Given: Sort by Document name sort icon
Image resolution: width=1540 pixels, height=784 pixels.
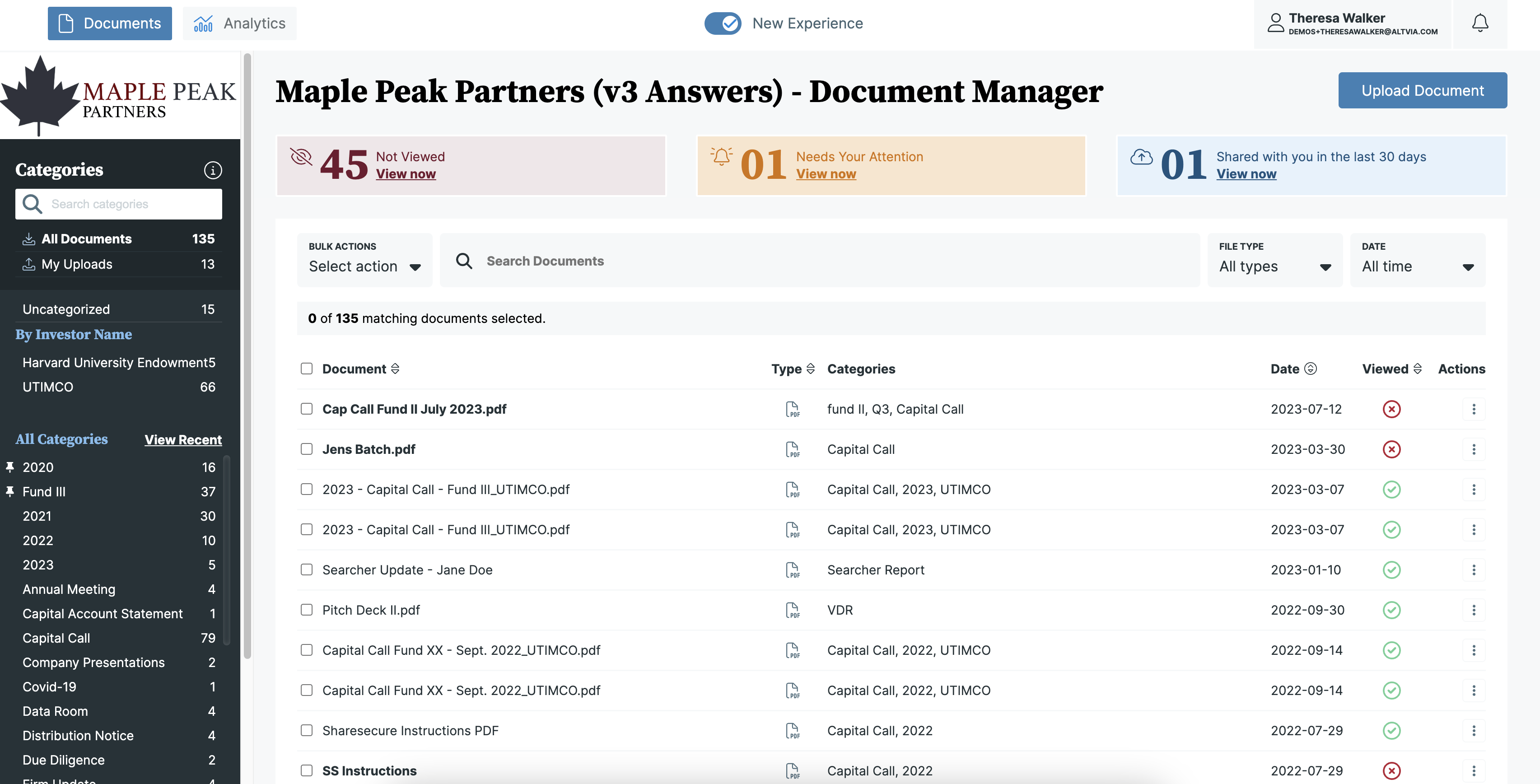Looking at the screenshot, I should pos(395,369).
